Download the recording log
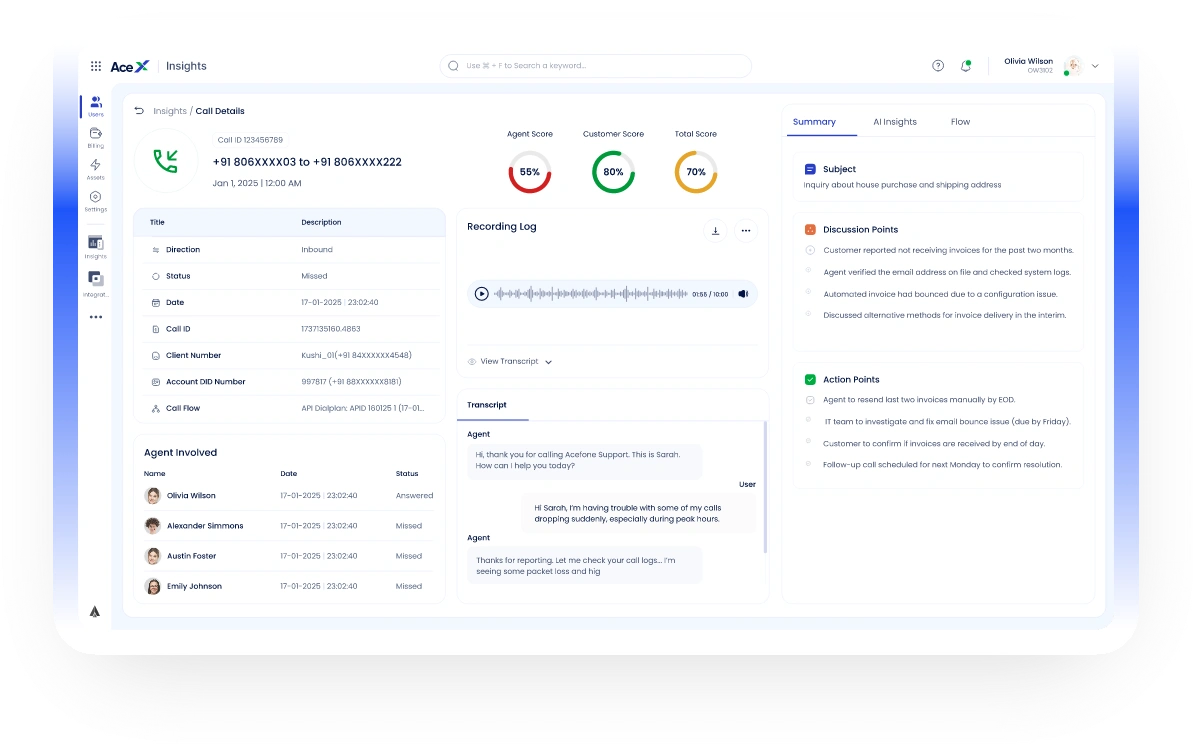This screenshot has height=744, width=1193. [x=715, y=231]
